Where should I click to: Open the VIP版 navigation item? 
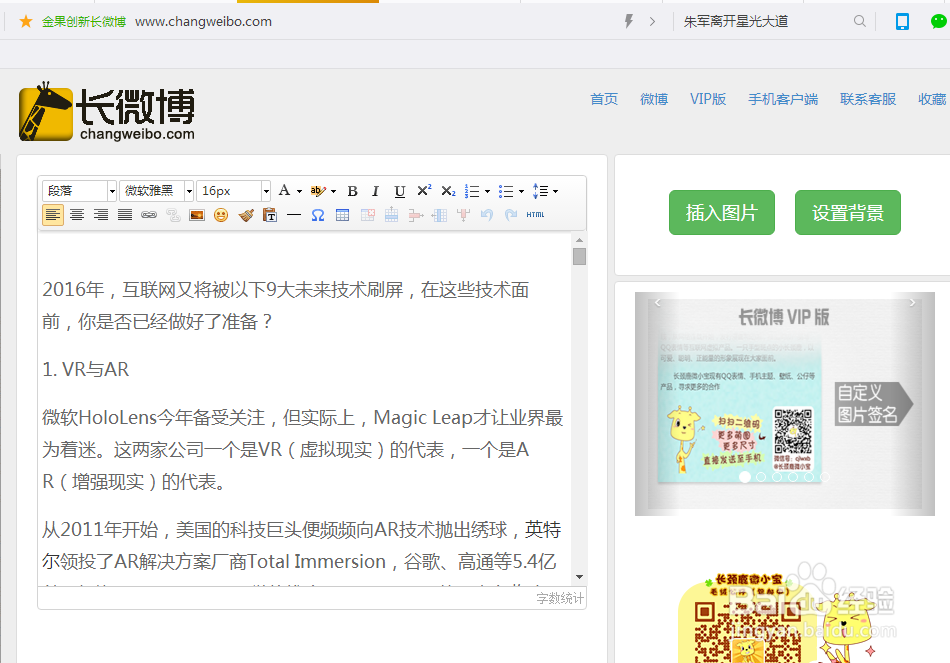708,99
